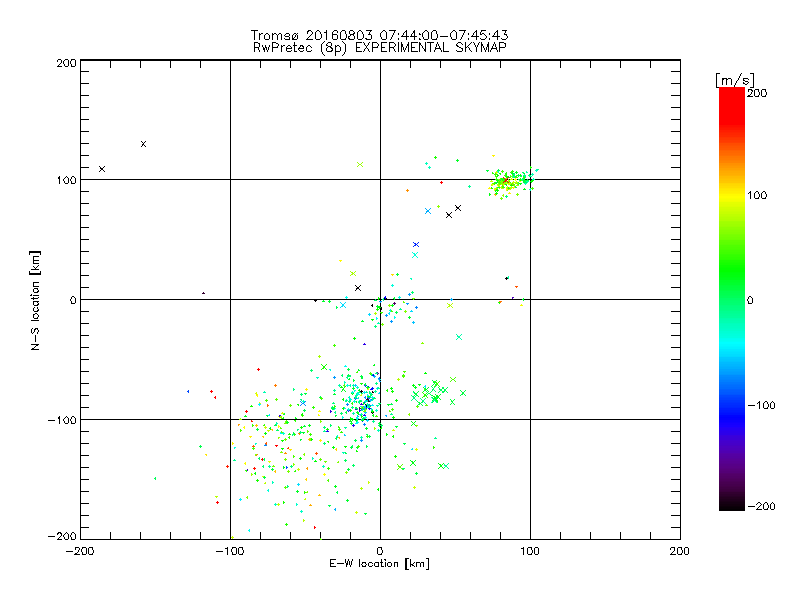Click the blue X marker near 45 km north

pyautogui.click(x=416, y=245)
